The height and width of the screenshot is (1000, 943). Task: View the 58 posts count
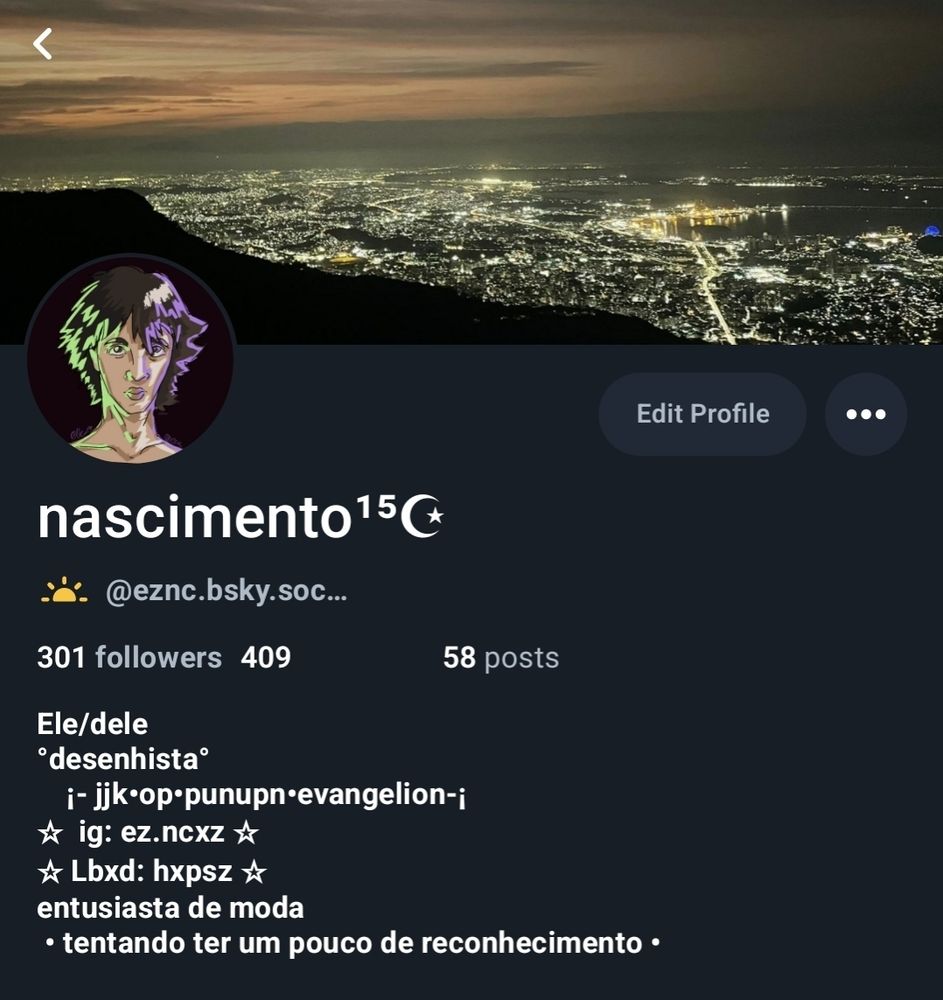tap(501, 658)
